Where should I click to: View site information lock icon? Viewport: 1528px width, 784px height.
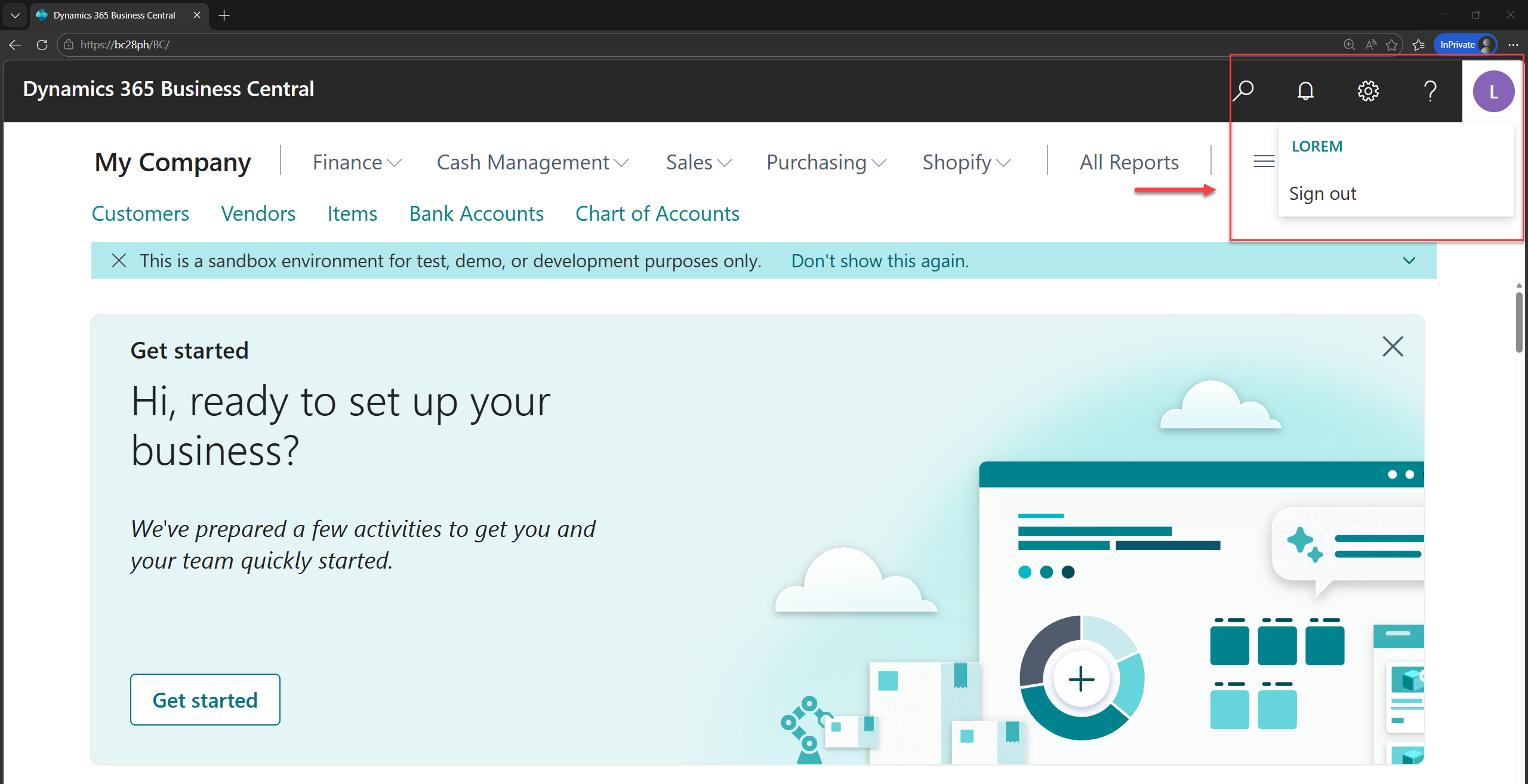pos(69,45)
